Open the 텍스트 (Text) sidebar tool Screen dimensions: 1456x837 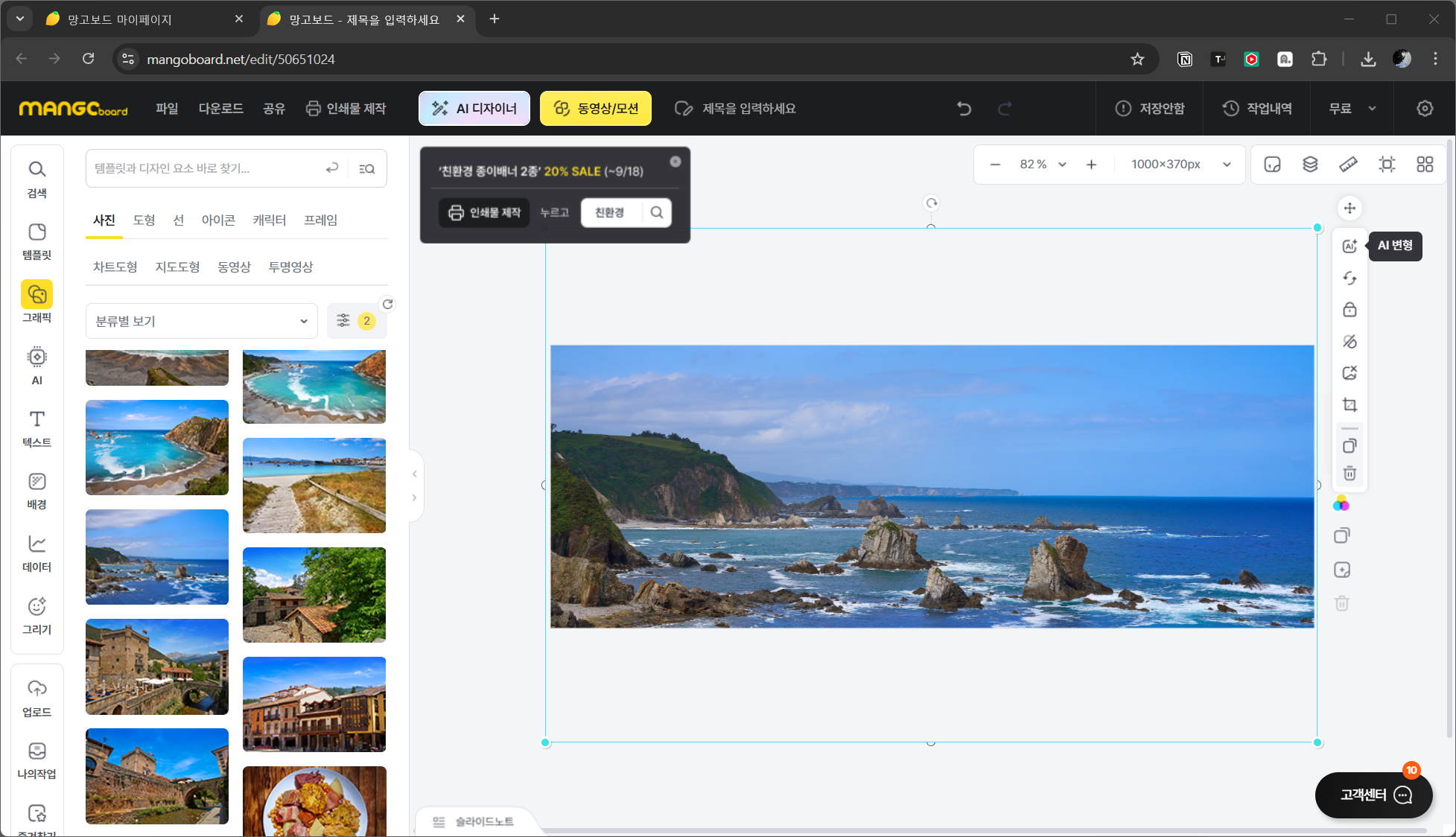(x=36, y=428)
